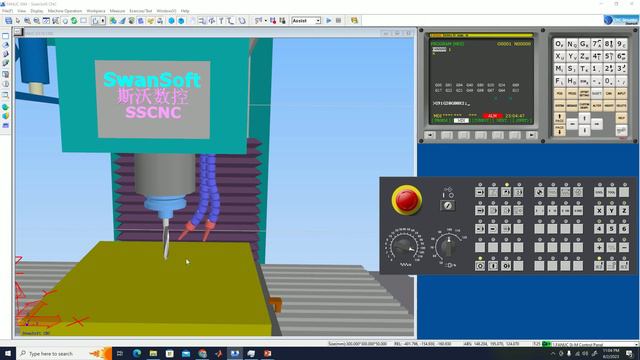Image resolution: width=640 pixels, height=360 pixels.
Task: Click the number 9 key on MDI keypad
Action: (621, 44)
